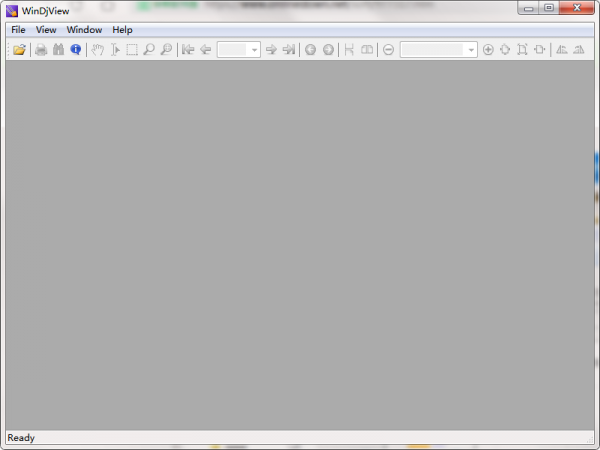The height and width of the screenshot is (450, 600).
Task: Open the File menu
Action: coord(18,30)
